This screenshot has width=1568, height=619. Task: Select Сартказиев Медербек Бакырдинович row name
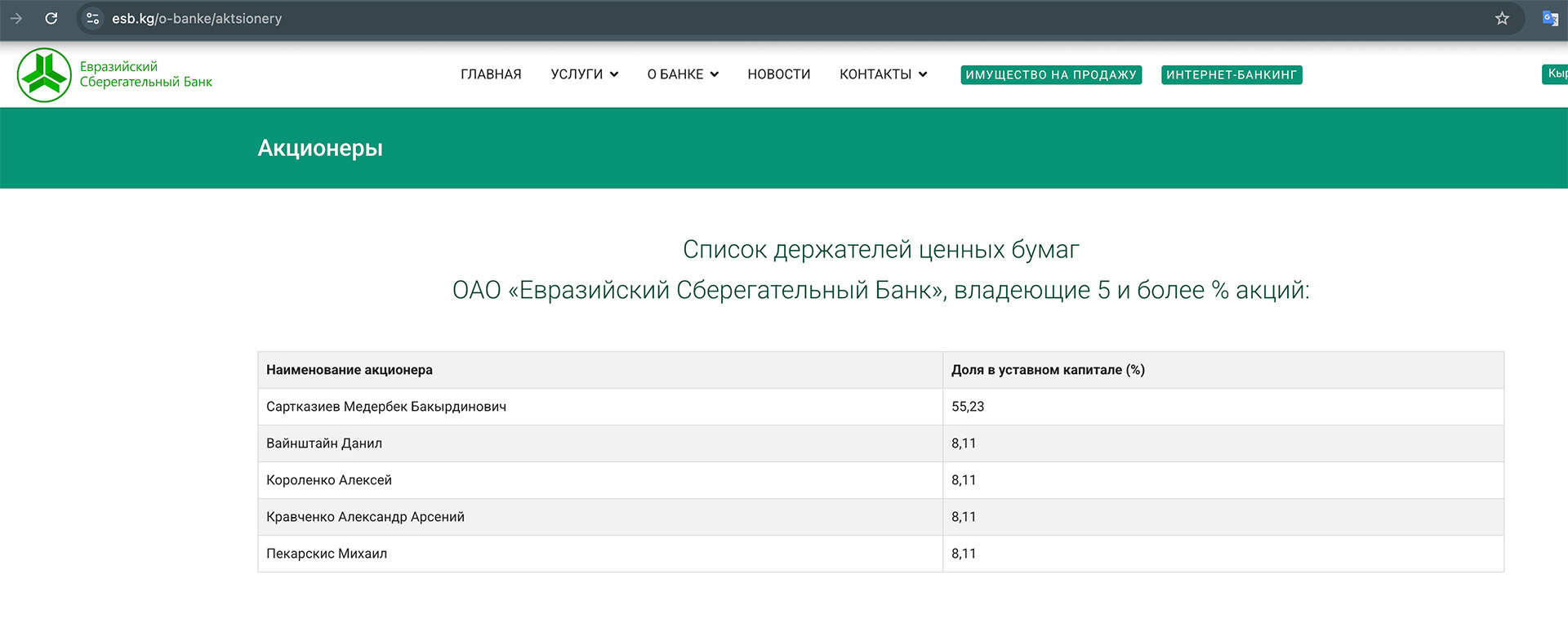[x=386, y=407]
